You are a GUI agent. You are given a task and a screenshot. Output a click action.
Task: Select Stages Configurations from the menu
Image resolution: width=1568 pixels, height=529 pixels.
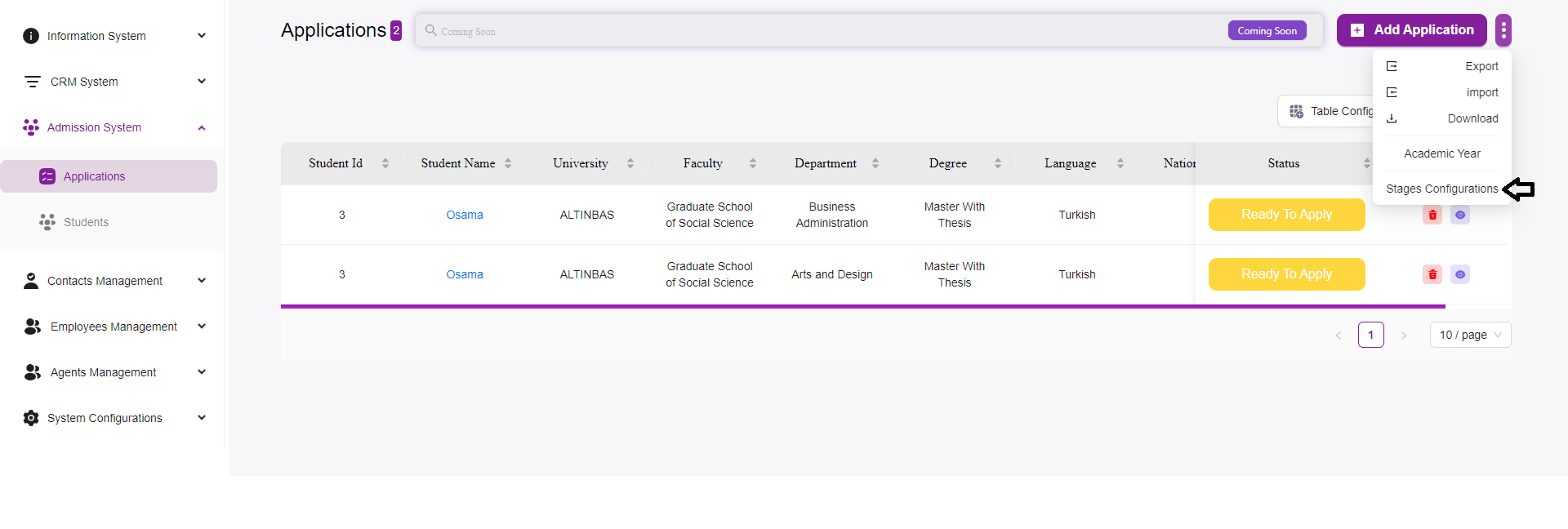[x=1441, y=189]
